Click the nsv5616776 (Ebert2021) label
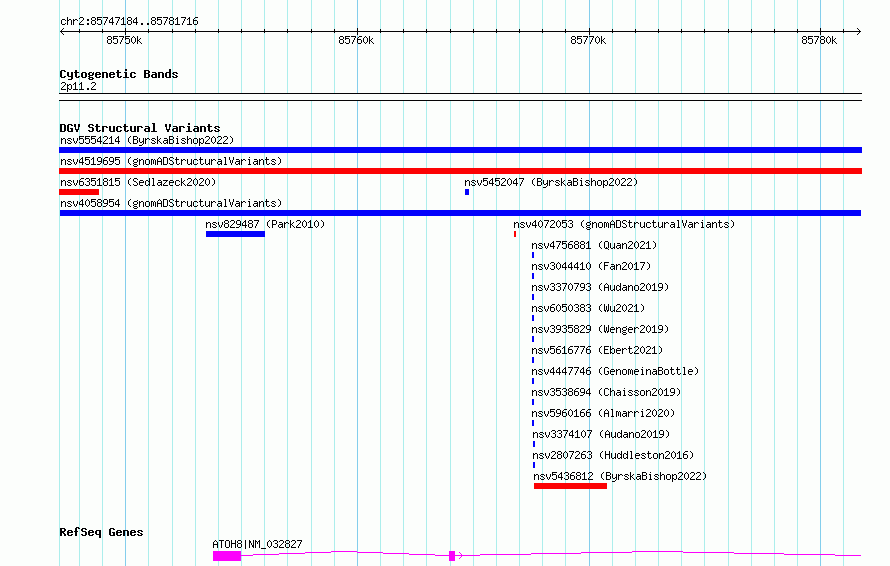 [597, 350]
